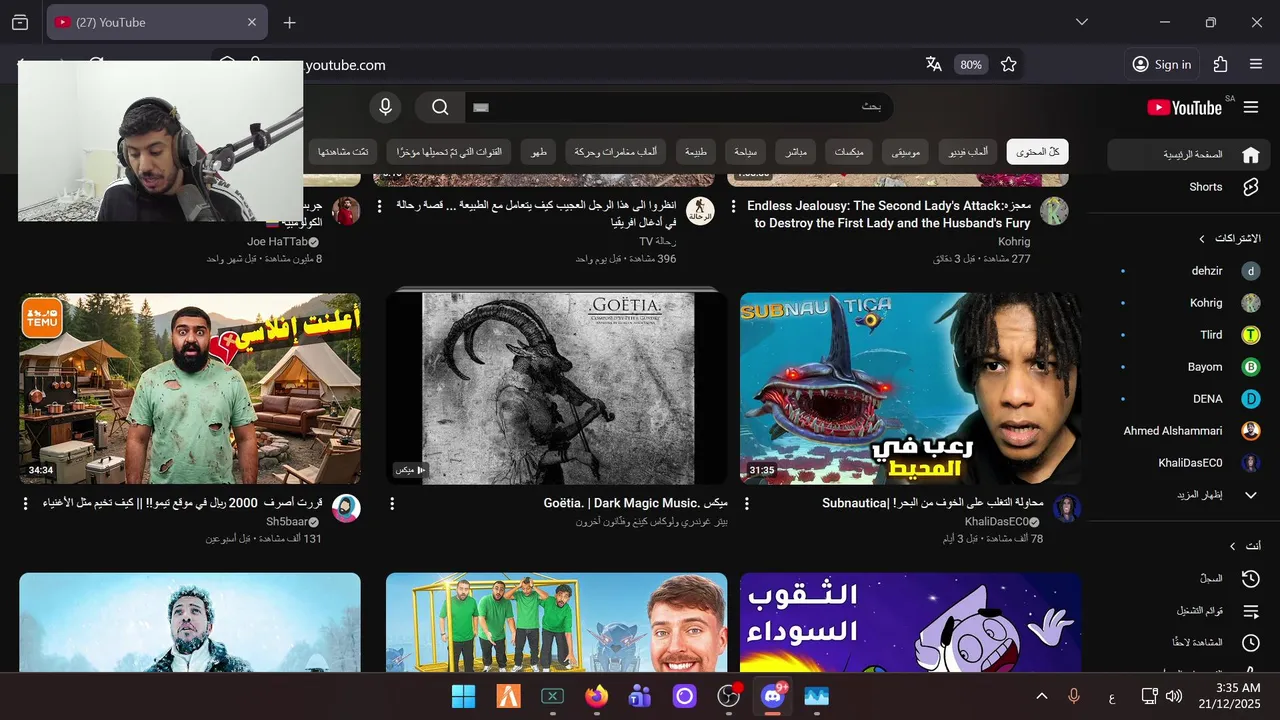The image size is (1280, 720).
Task: Open the list all tabs dropdown arrow
Action: pyautogui.click(x=1082, y=22)
